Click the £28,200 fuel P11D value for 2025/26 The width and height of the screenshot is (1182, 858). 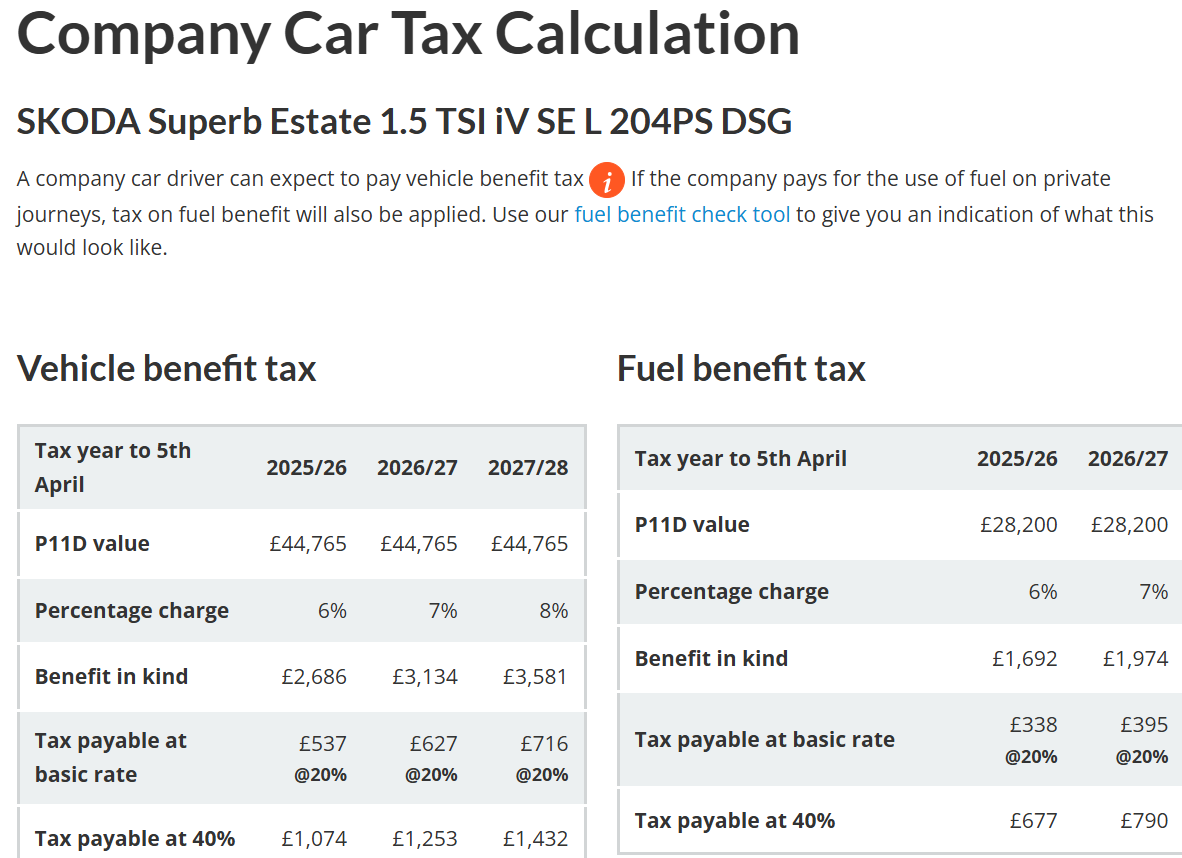click(x=1018, y=525)
